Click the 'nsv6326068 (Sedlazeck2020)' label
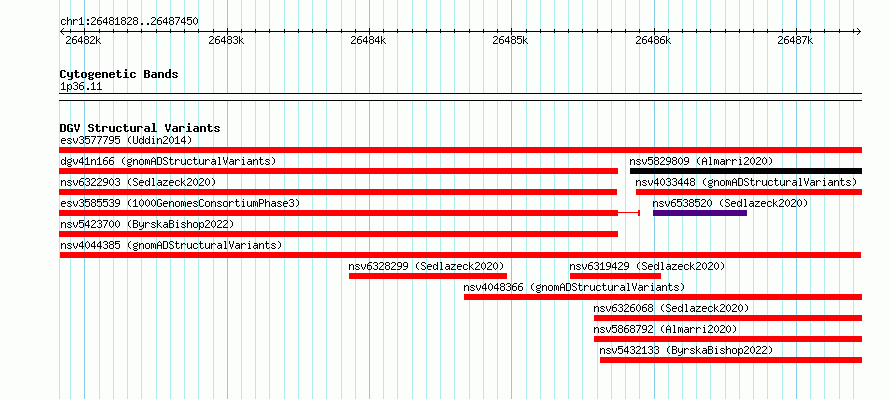 [671, 308]
